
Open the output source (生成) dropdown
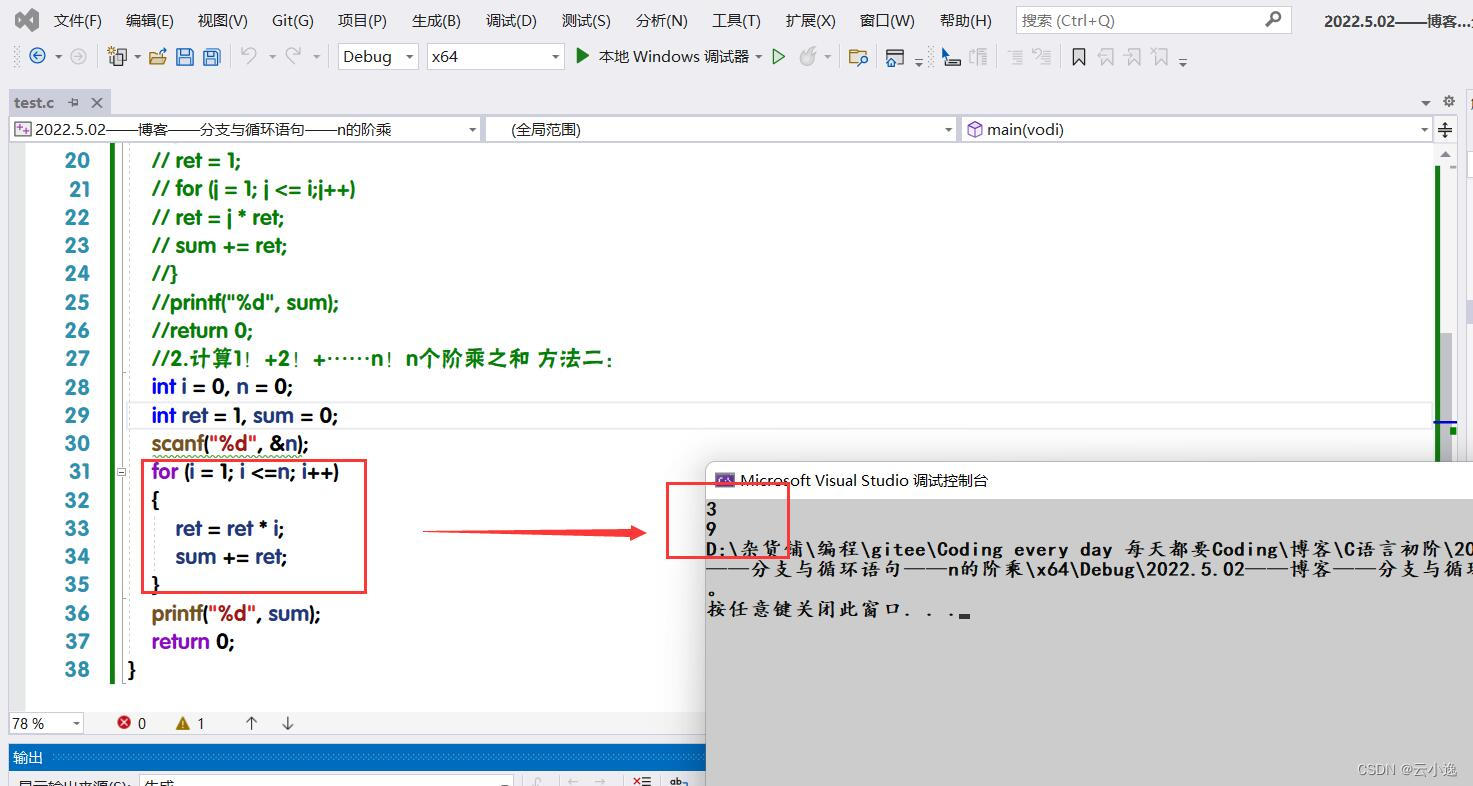pyautogui.click(x=326, y=781)
